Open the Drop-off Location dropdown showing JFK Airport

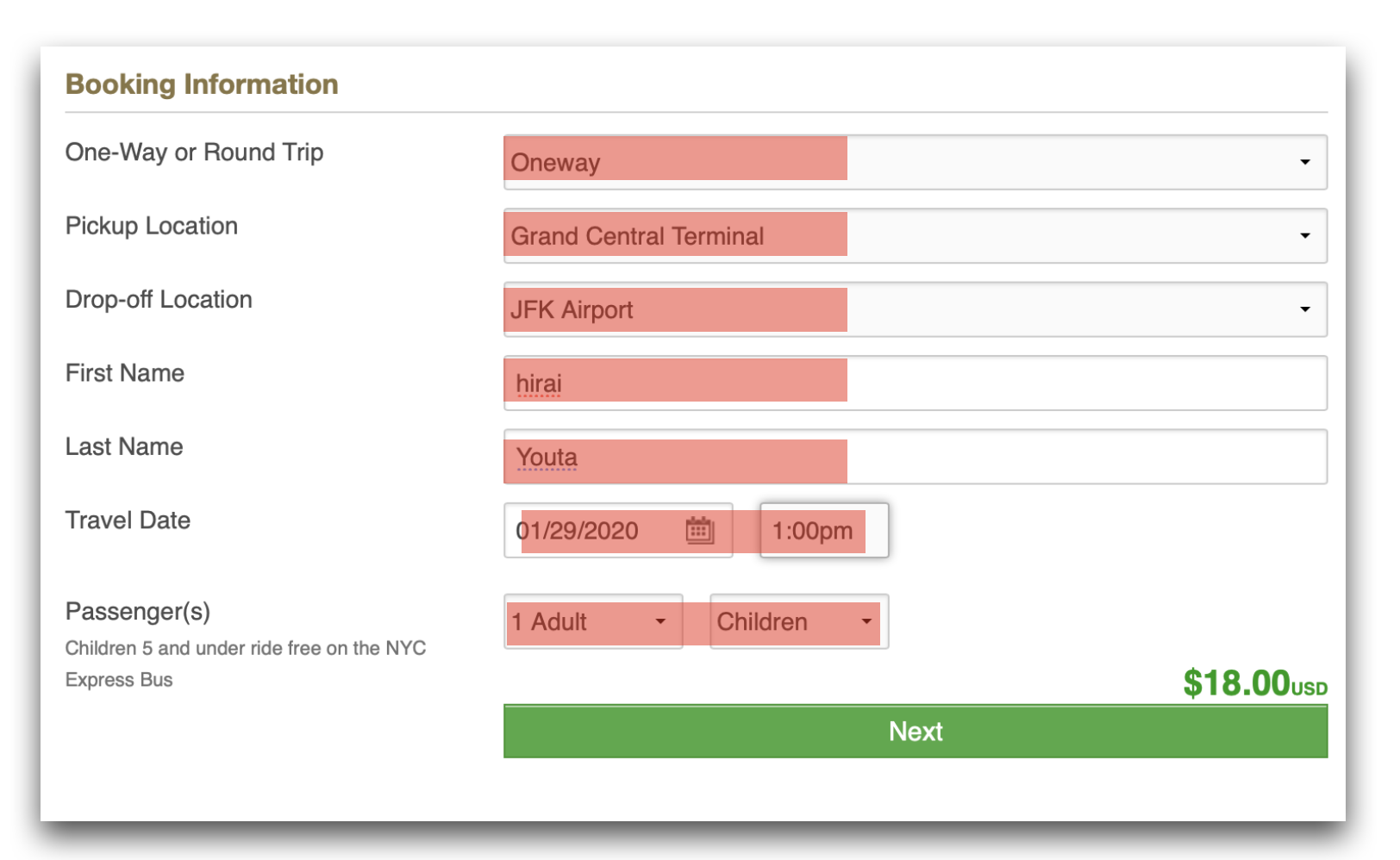coord(915,309)
